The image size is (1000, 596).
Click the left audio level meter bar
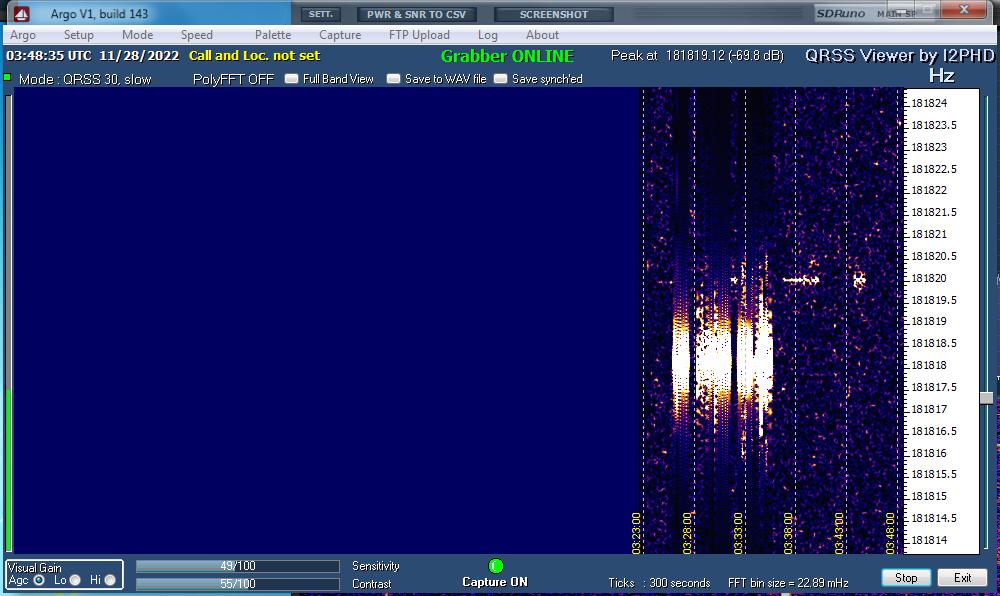pos(8,322)
